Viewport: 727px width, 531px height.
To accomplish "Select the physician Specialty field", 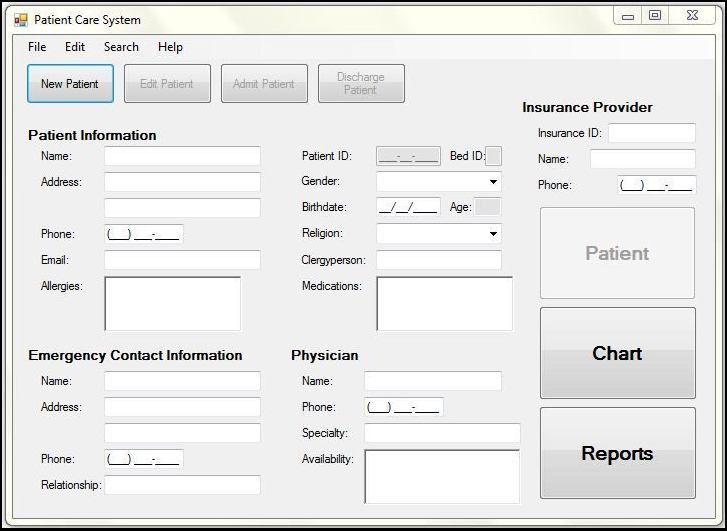I will pos(442,433).
